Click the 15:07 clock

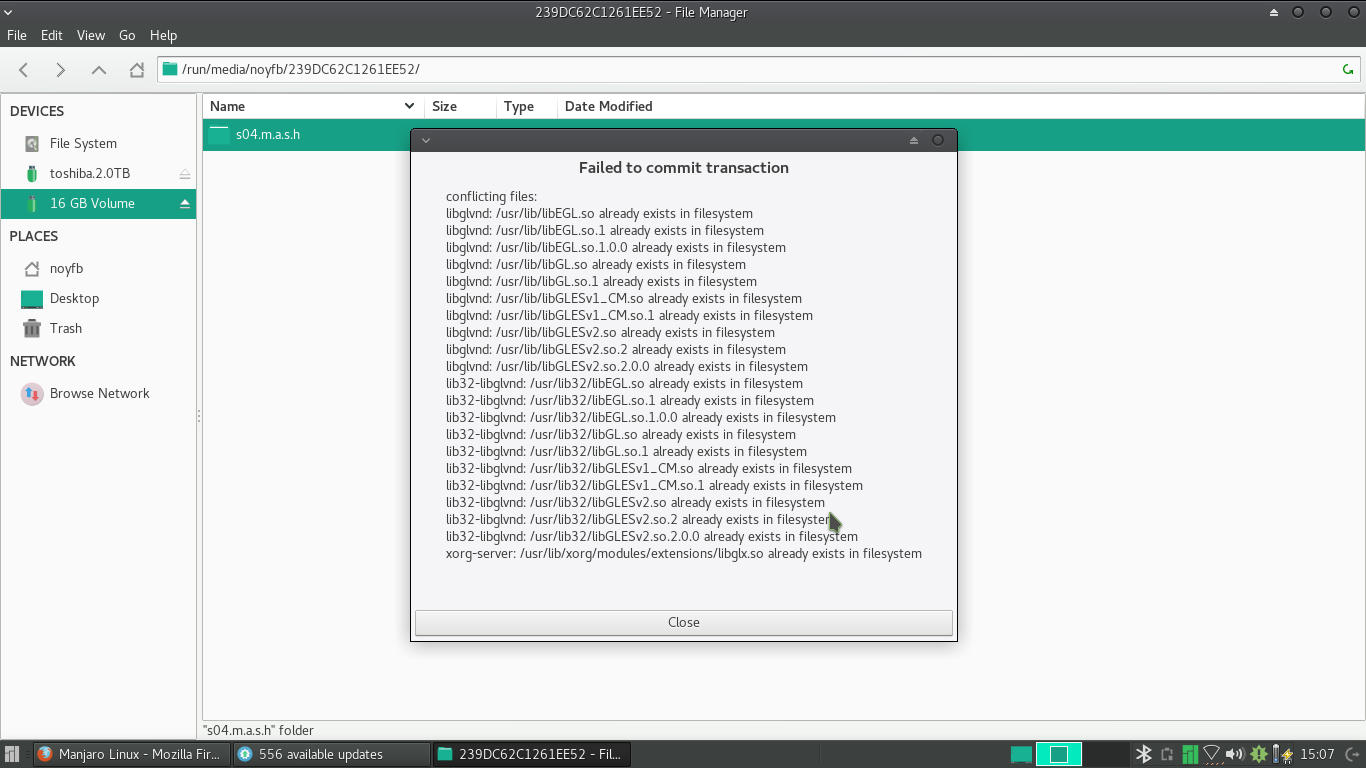click(1318, 754)
